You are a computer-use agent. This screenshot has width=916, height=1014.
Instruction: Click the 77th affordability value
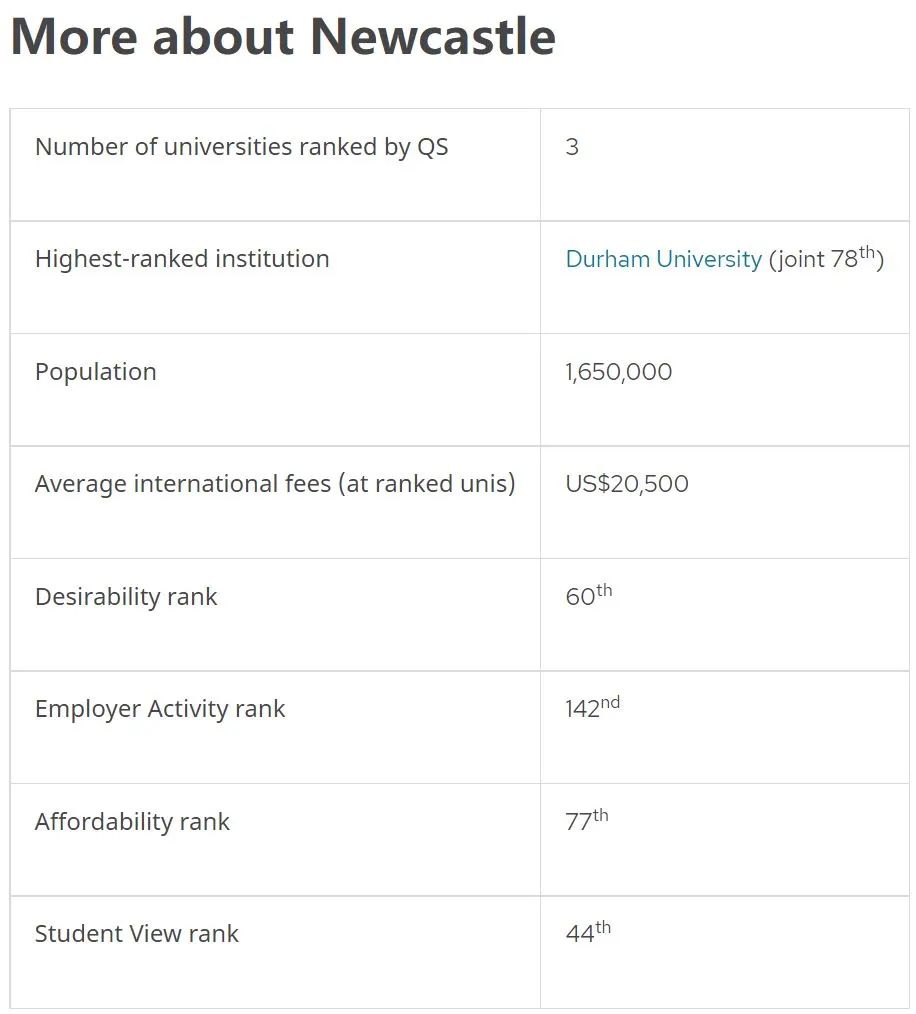587,820
